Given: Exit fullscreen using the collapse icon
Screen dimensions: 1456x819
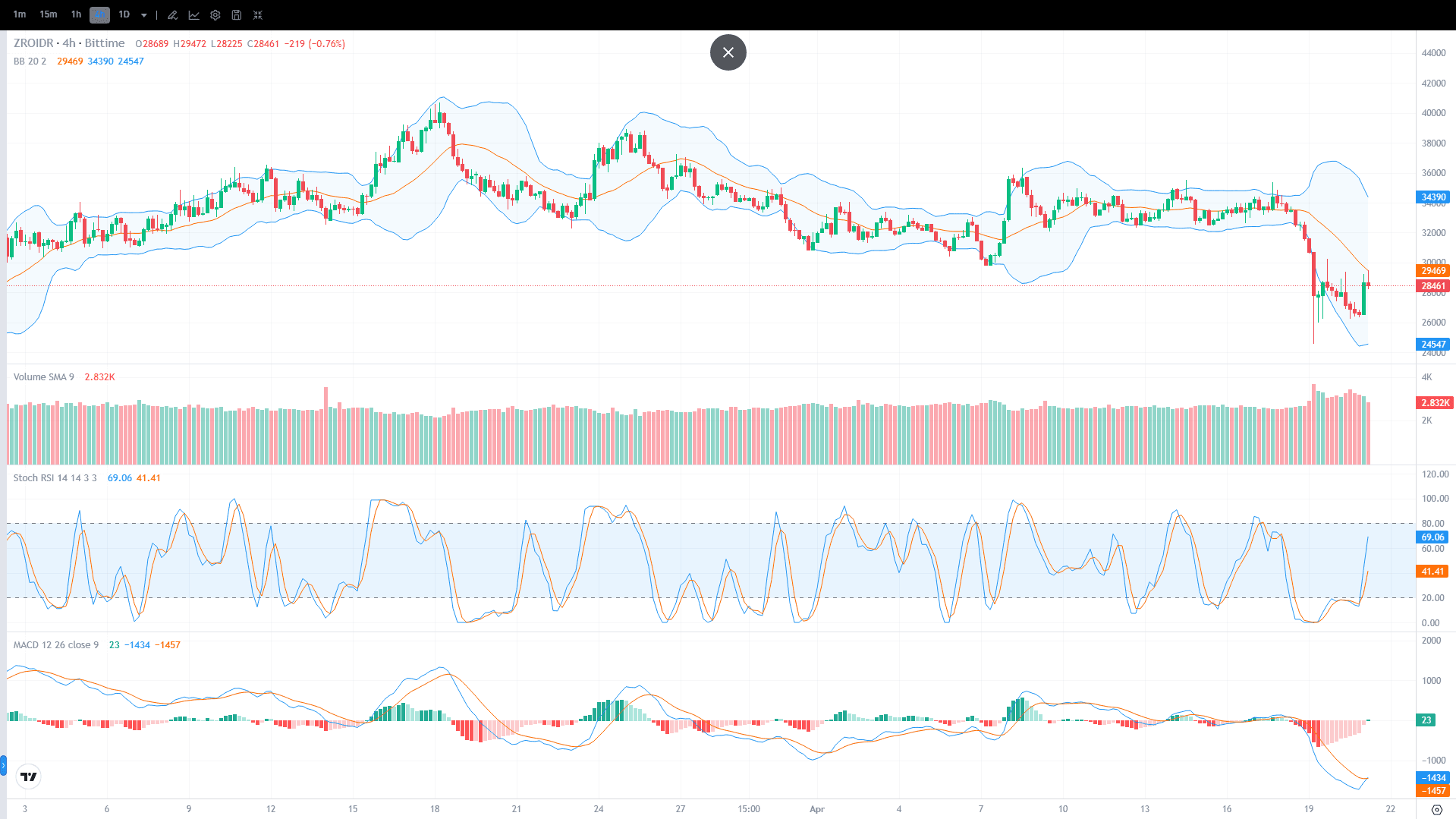Looking at the screenshot, I should tap(258, 14).
